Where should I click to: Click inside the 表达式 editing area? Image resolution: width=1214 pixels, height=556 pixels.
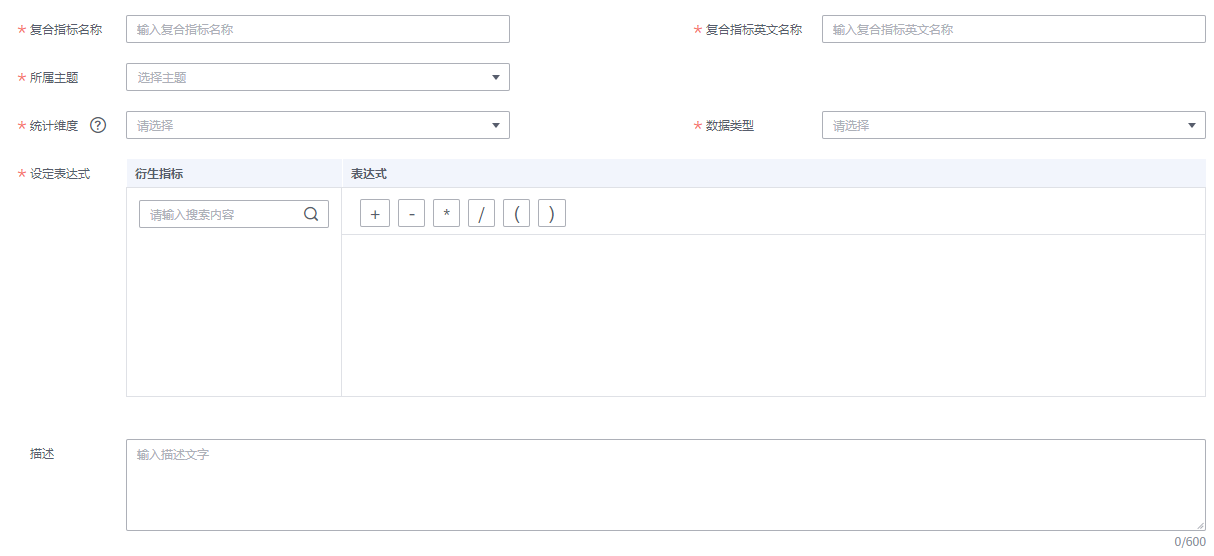[x=773, y=315]
